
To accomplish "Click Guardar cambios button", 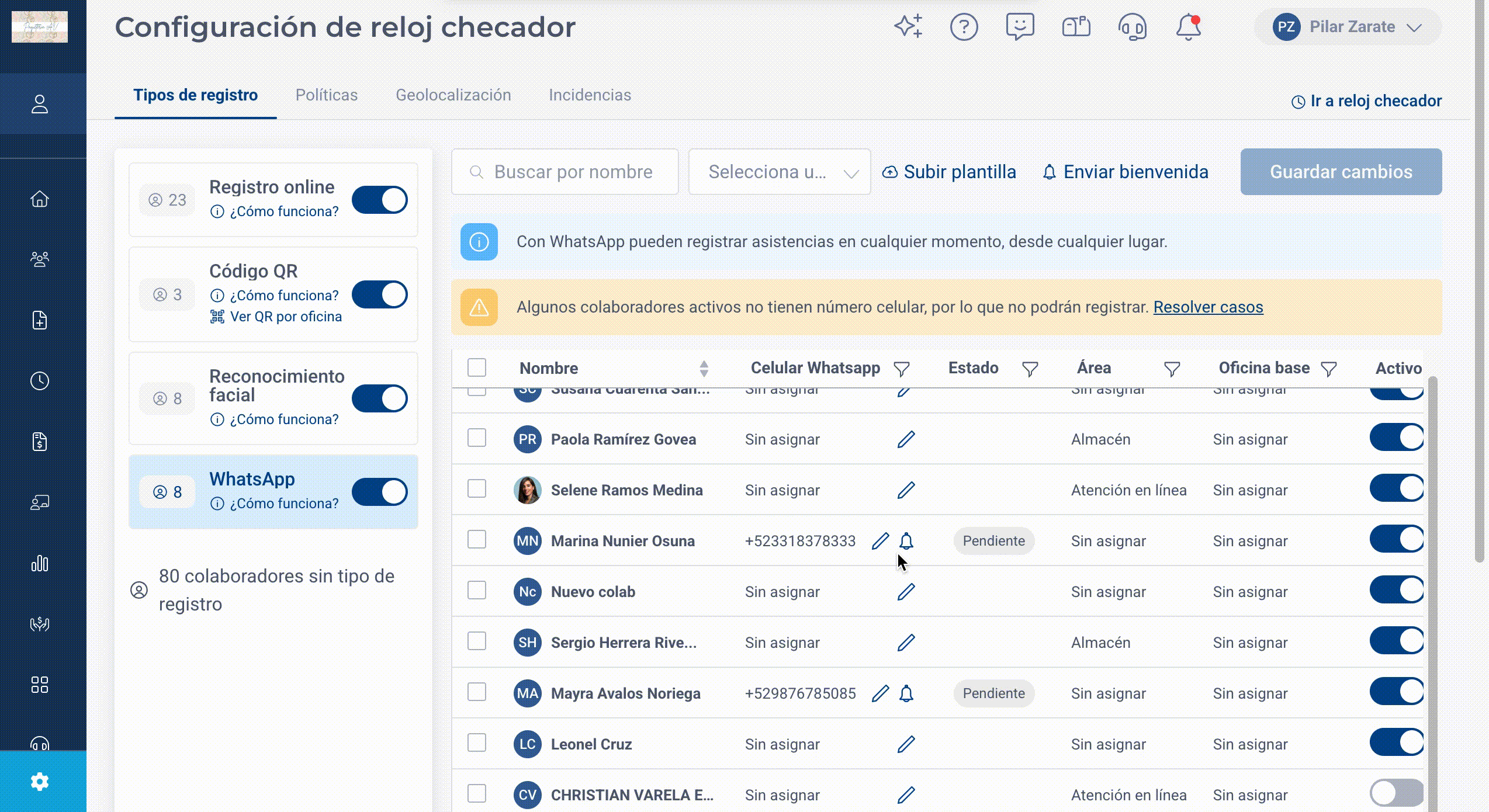I will point(1341,172).
